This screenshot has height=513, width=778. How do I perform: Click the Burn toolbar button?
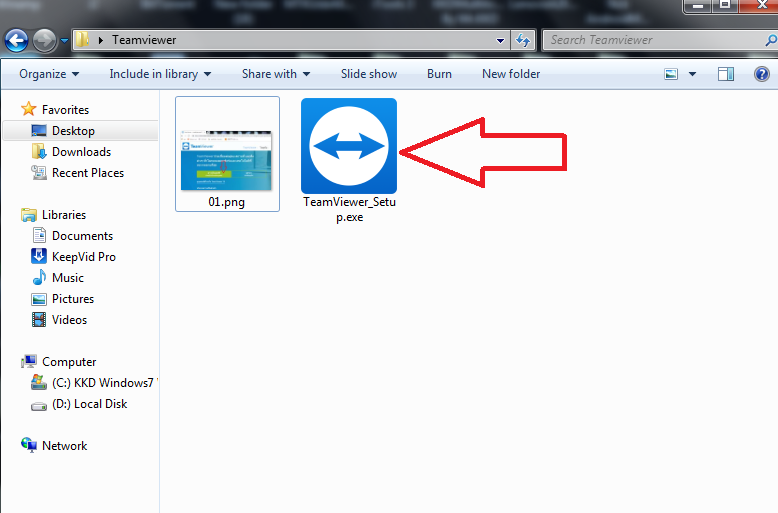pyautogui.click(x=439, y=74)
